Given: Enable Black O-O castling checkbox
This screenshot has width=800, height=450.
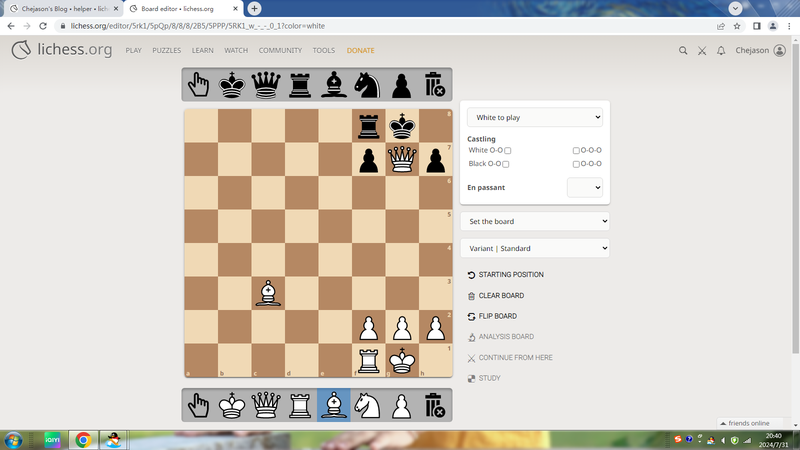Looking at the screenshot, I should point(506,164).
